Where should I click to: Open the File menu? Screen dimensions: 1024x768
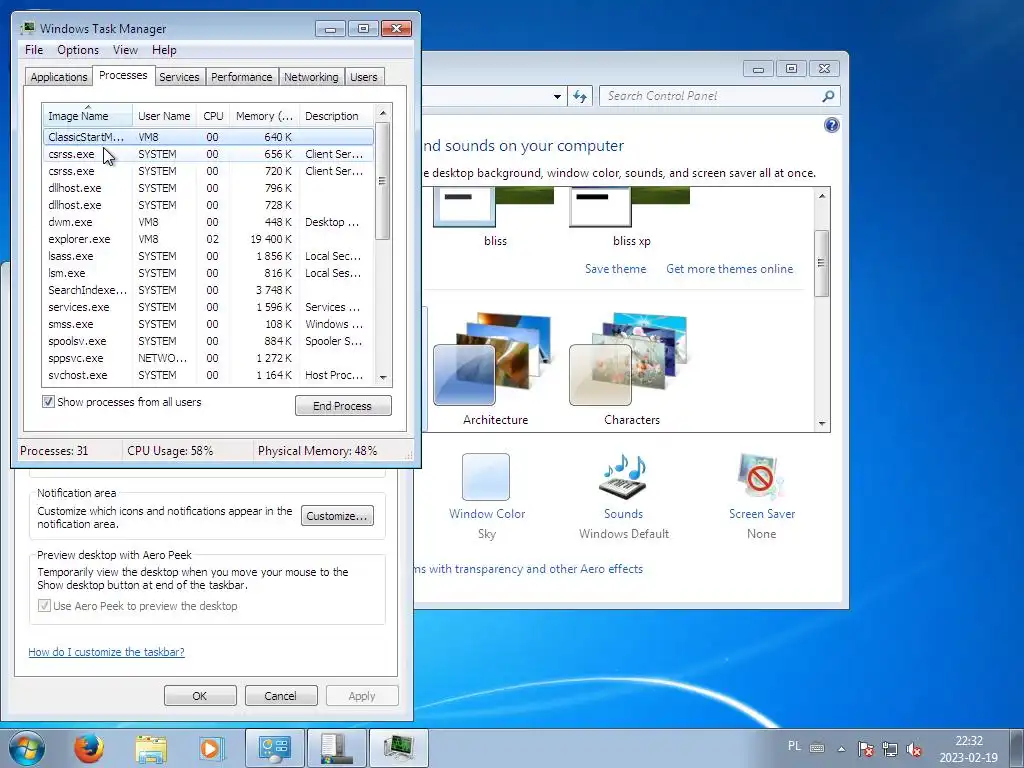pyautogui.click(x=34, y=50)
